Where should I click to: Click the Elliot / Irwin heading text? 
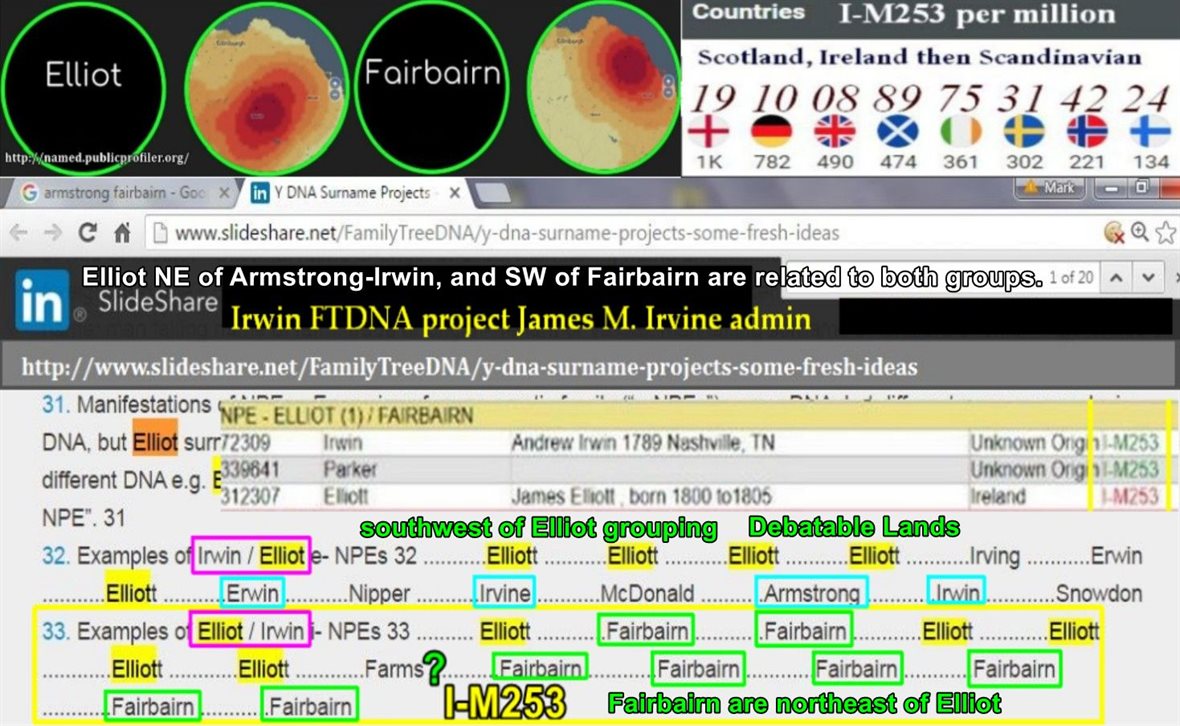coord(251,630)
